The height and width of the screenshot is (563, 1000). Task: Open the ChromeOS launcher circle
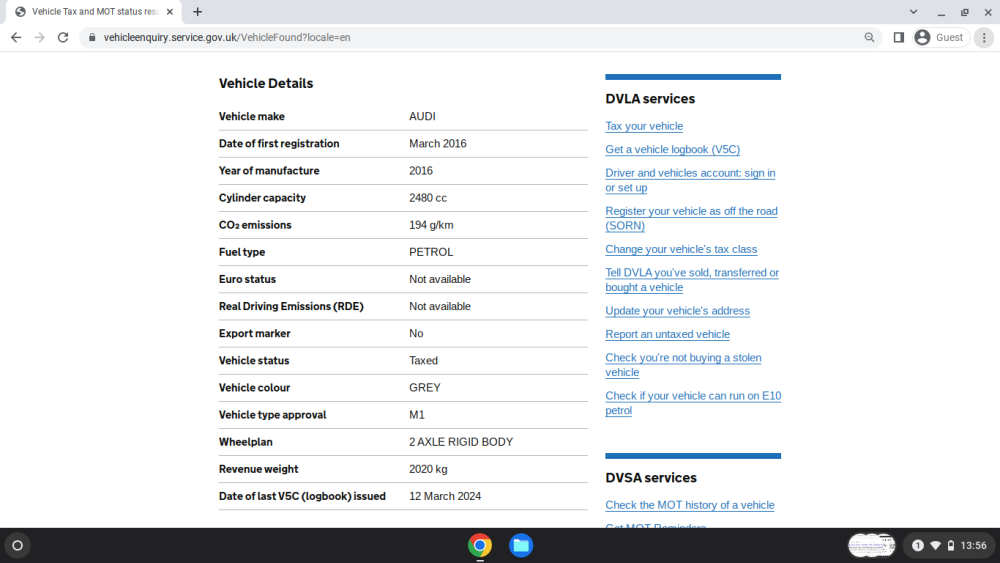[18, 546]
